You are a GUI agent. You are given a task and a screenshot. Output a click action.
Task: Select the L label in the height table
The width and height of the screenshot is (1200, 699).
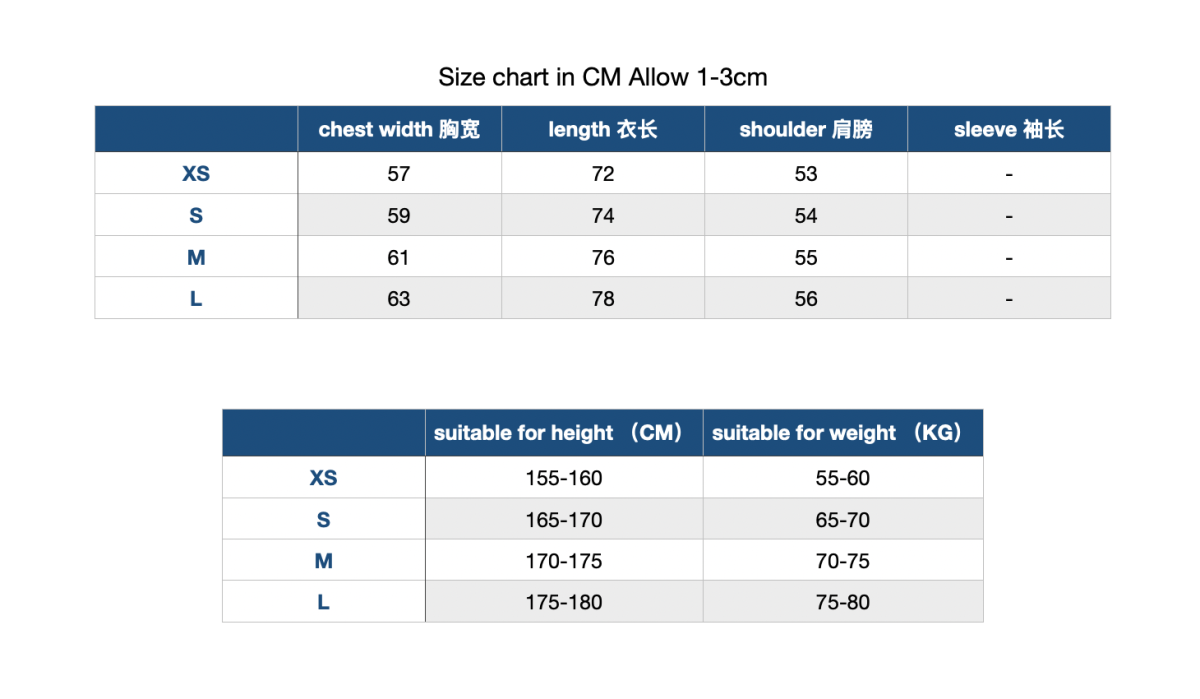[x=323, y=602]
